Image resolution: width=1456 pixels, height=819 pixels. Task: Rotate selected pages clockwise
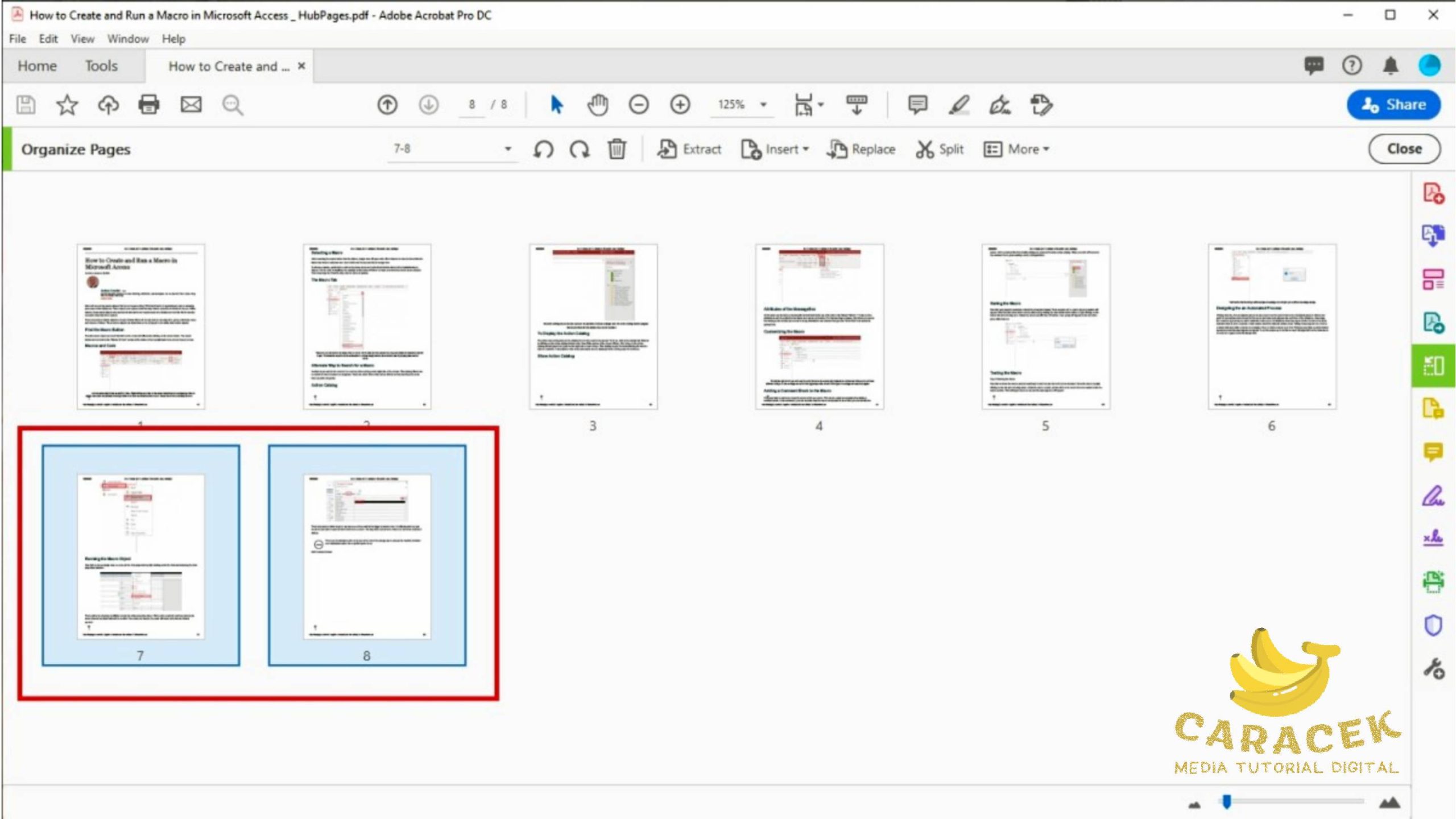point(580,150)
